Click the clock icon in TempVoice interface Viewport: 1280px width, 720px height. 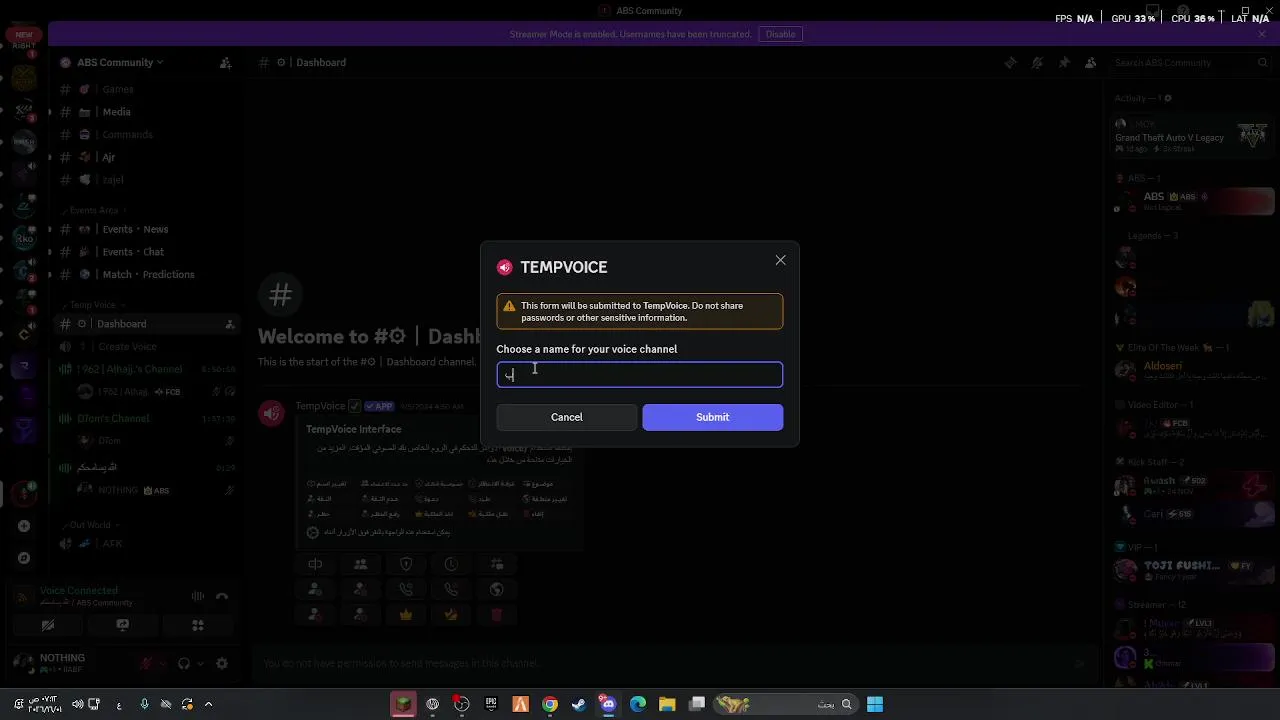[451, 565]
